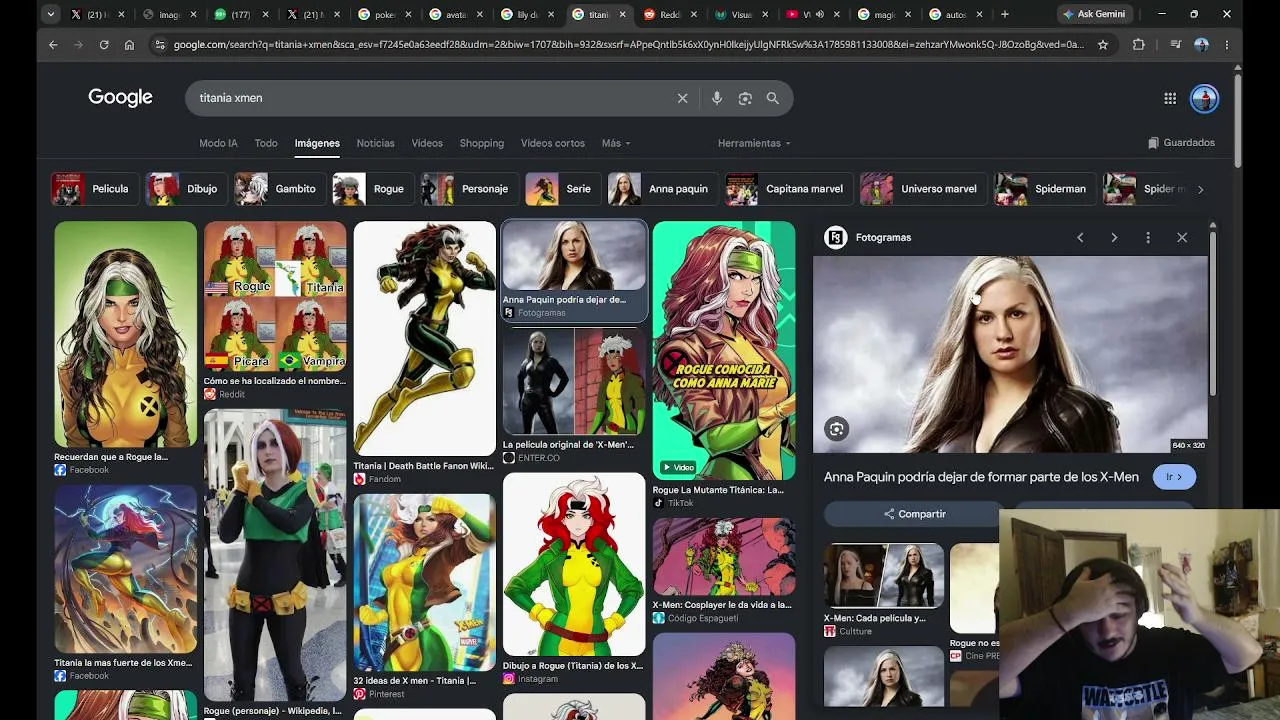Filter images by the Anna paquin chip
The image size is (1280, 720).
(x=662, y=189)
